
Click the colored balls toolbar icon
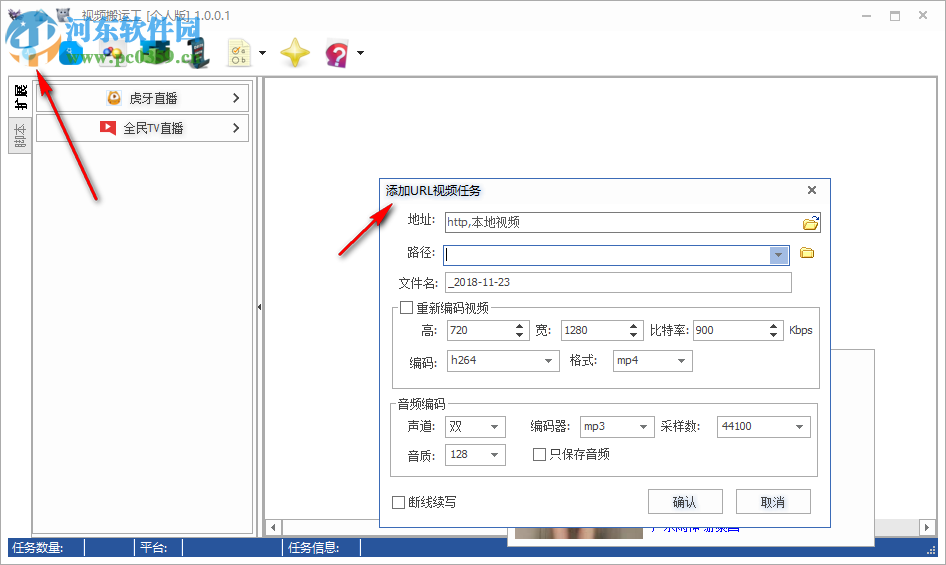coord(112,54)
